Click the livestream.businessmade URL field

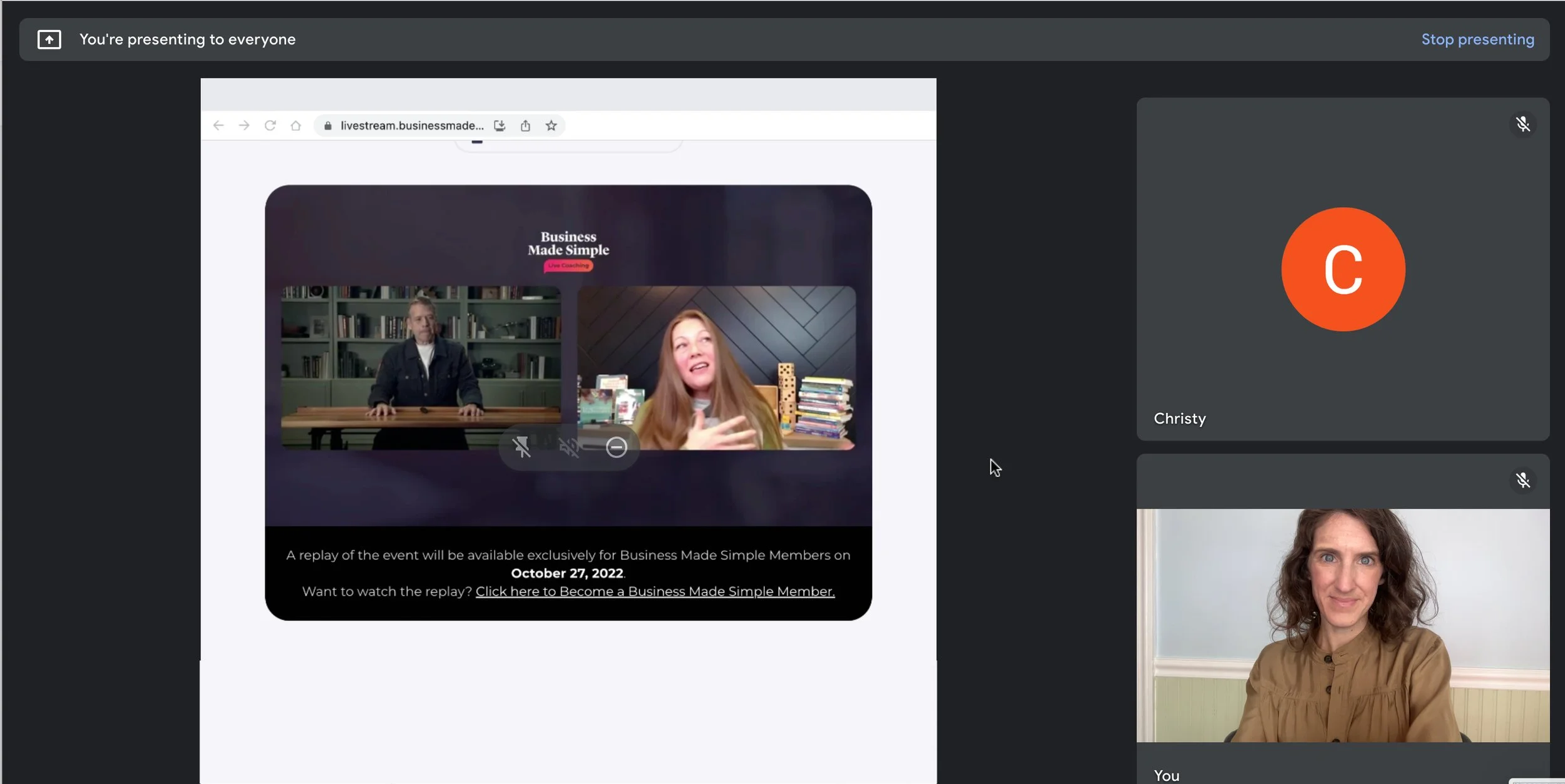(x=411, y=126)
